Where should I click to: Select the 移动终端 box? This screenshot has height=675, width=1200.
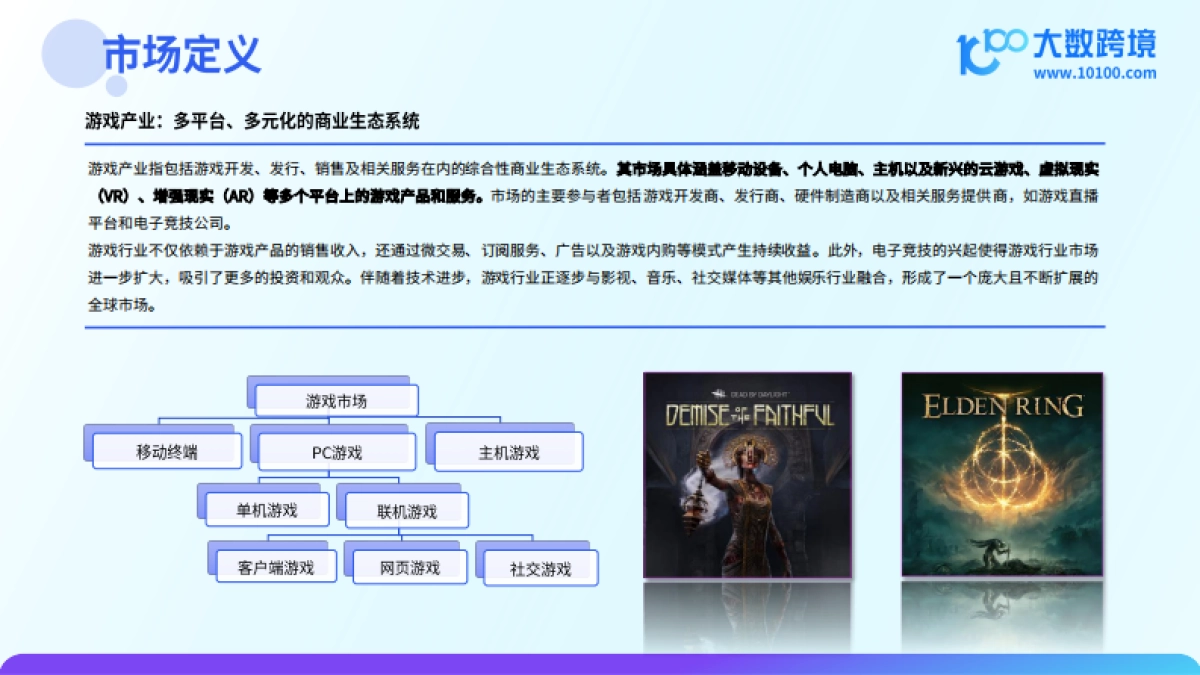point(164,451)
